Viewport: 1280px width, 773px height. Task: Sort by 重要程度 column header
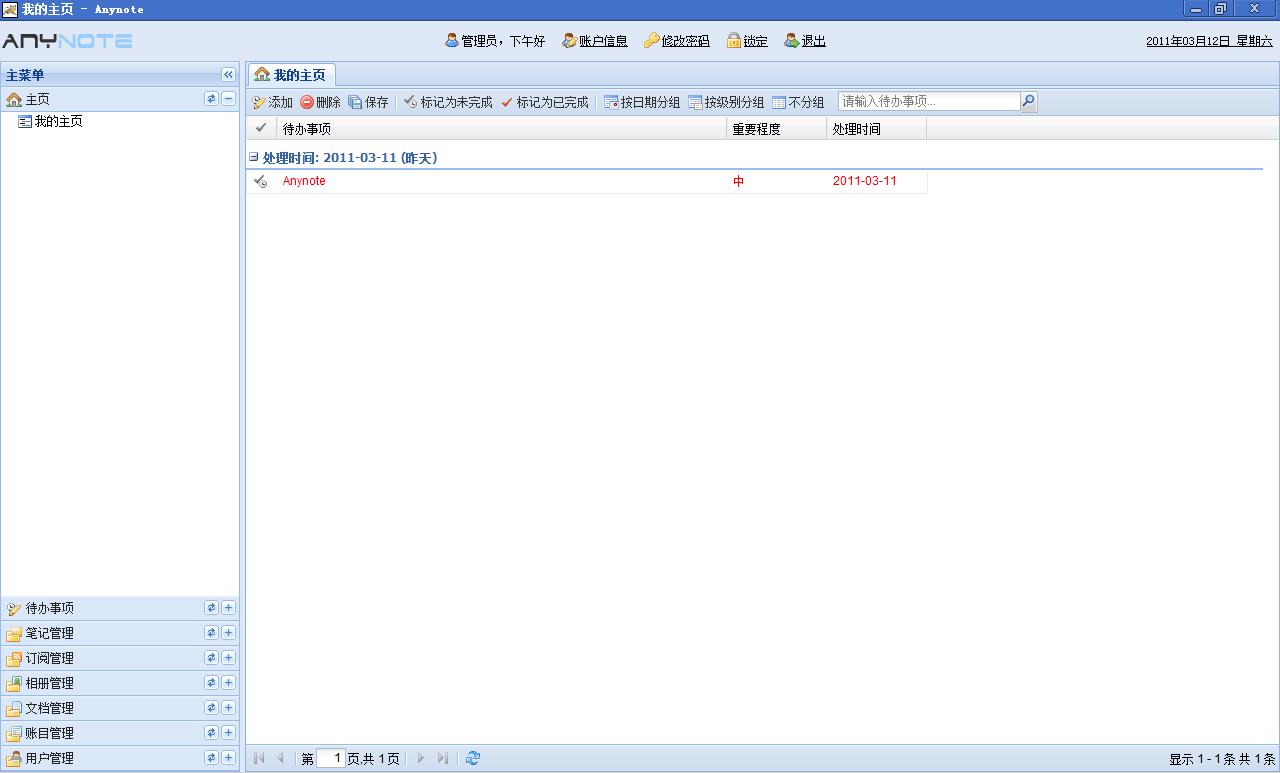click(x=777, y=129)
